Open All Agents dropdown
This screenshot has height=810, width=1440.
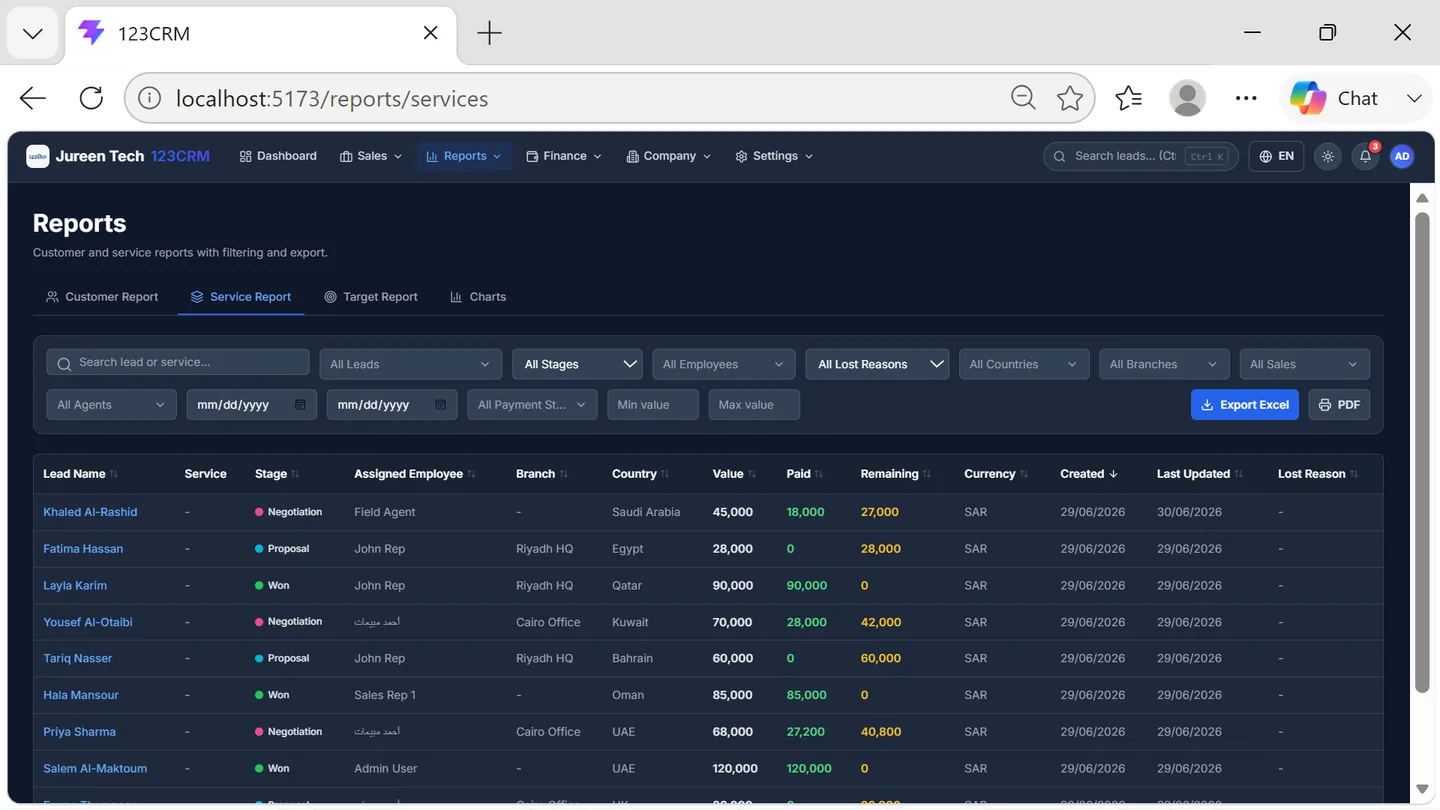(x=111, y=405)
